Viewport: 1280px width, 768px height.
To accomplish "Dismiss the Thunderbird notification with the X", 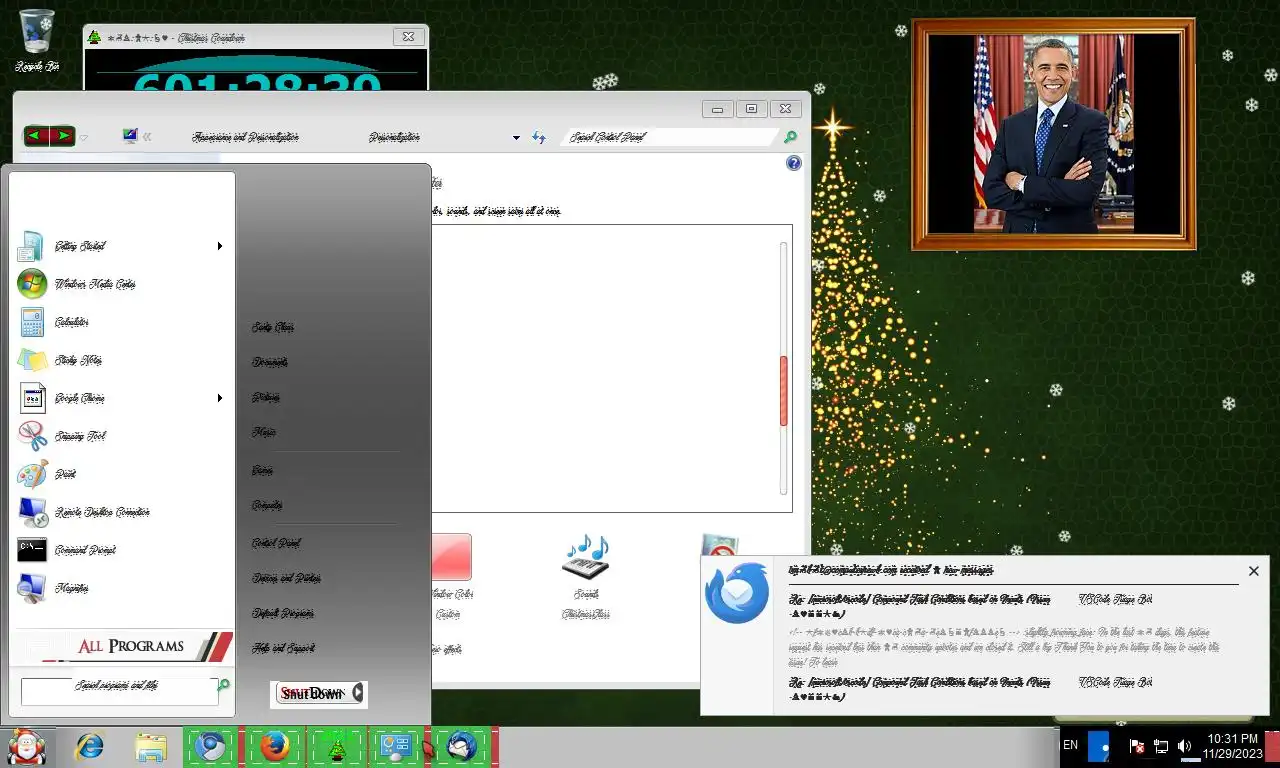I will pyautogui.click(x=1254, y=571).
